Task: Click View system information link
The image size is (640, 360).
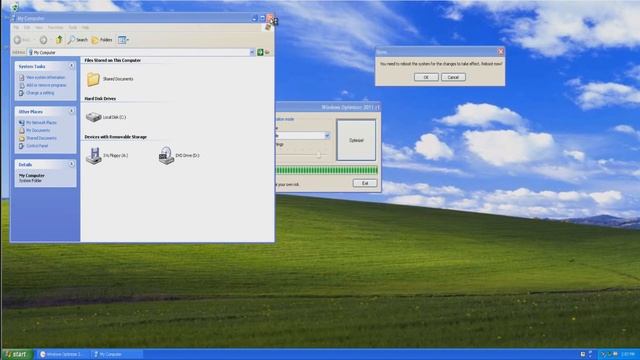Action: coord(45,77)
